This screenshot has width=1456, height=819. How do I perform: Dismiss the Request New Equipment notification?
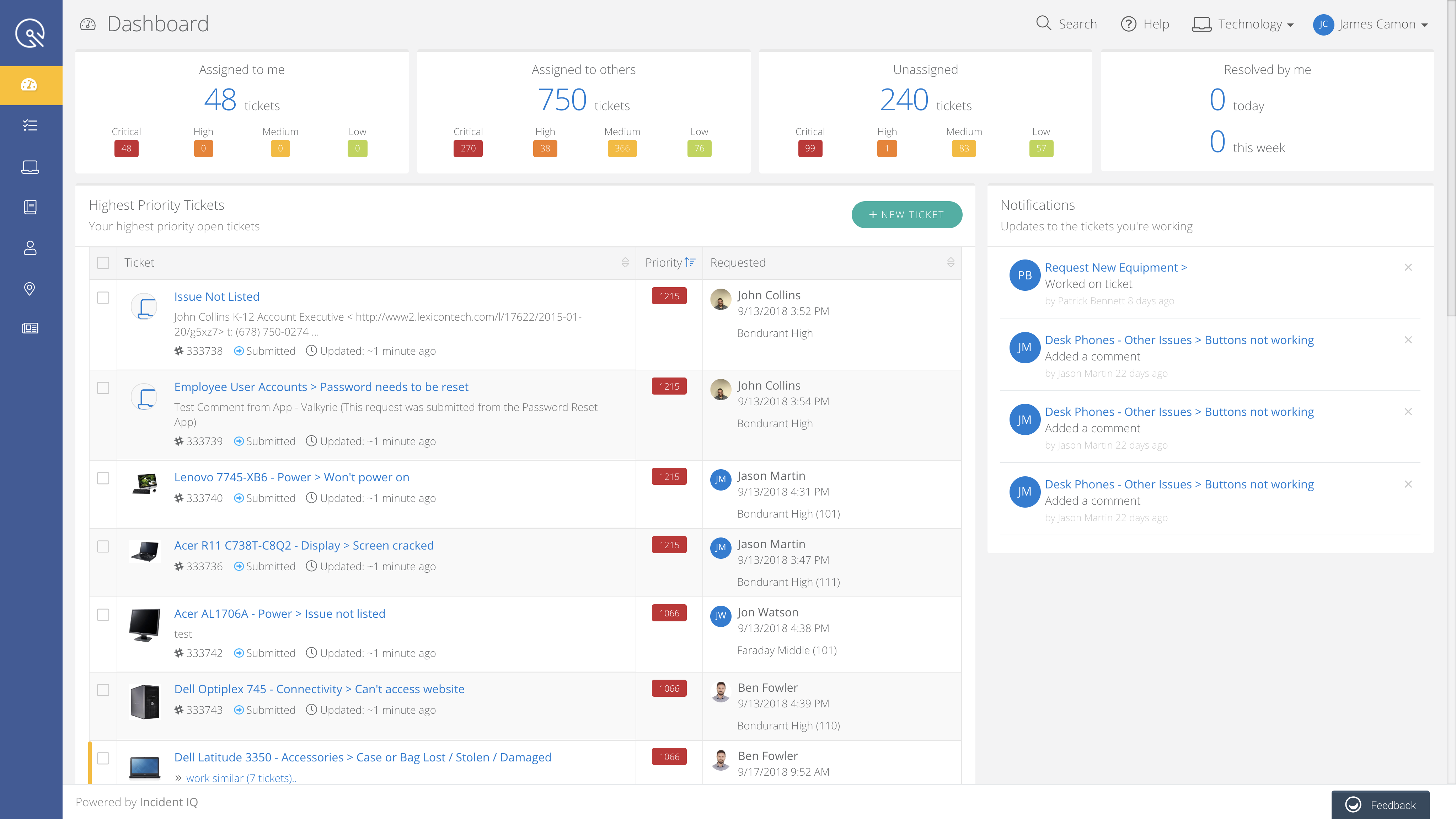(x=1408, y=267)
